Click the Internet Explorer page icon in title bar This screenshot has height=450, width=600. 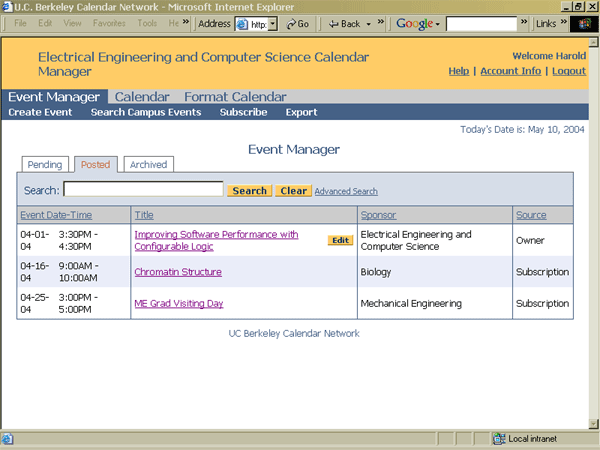7,7
